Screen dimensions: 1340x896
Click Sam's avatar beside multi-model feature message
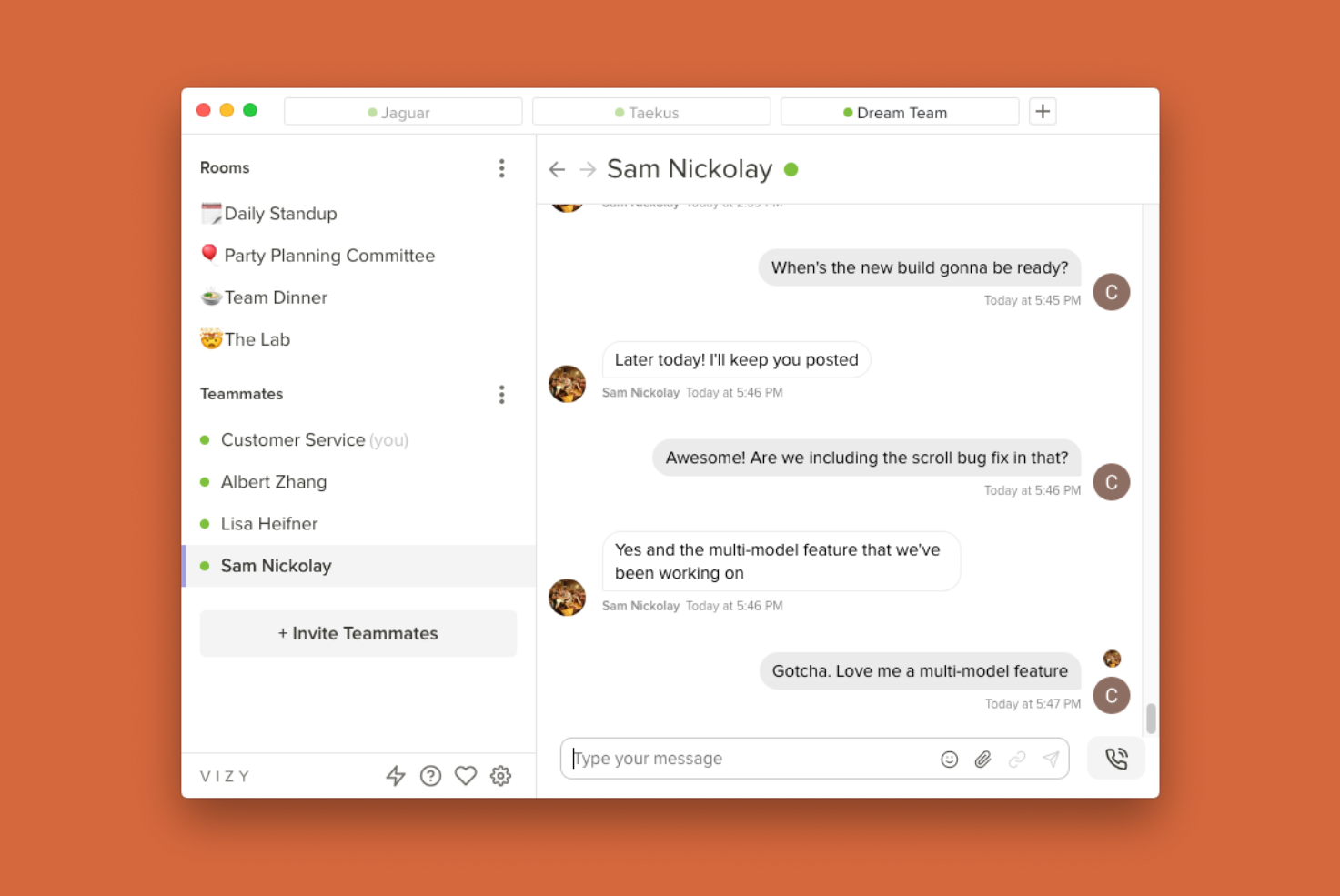click(x=567, y=598)
